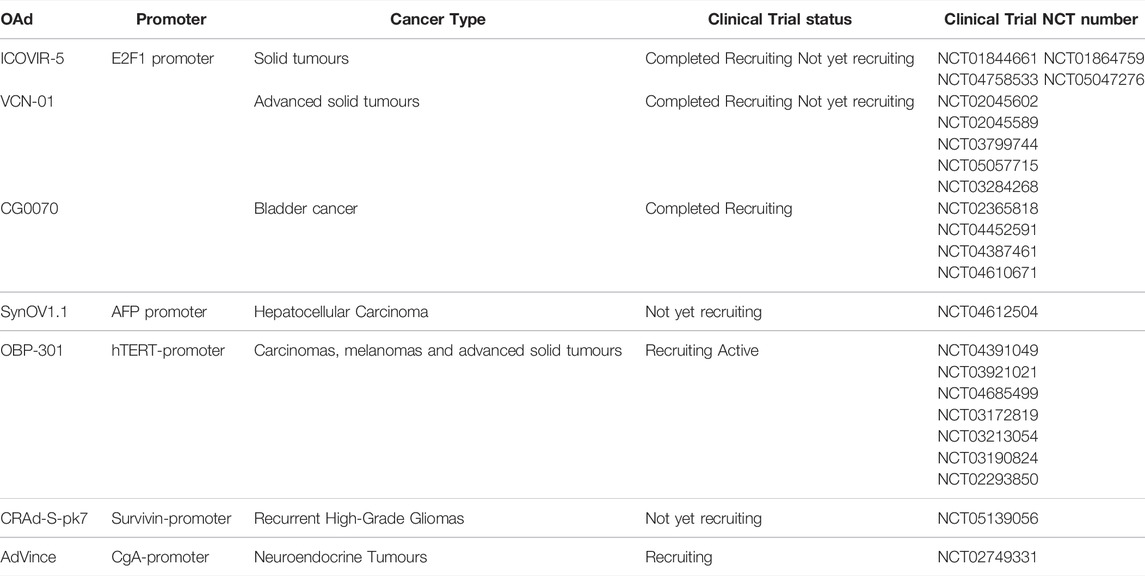Click the VCN-01 entry
The width and height of the screenshot is (1145, 576).
point(28,101)
